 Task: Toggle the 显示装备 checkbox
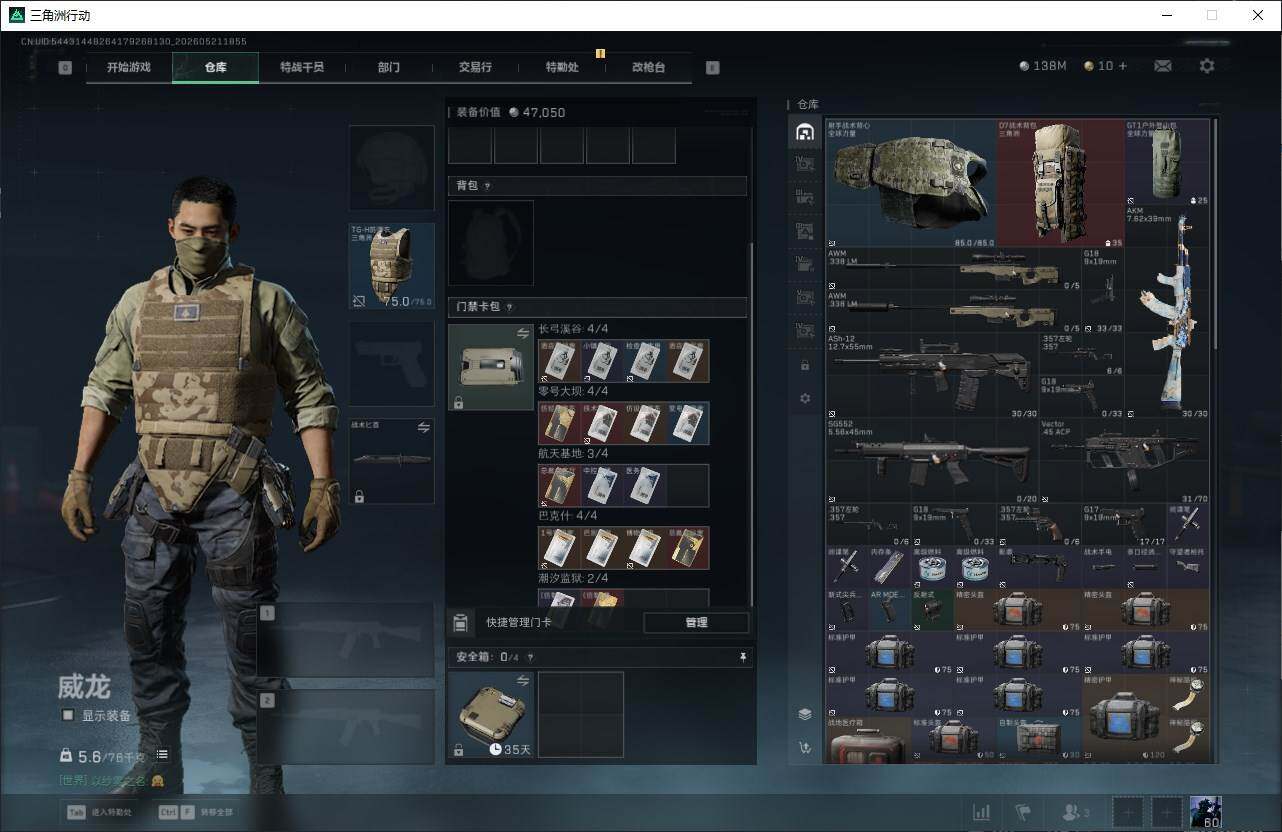[x=68, y=715]
